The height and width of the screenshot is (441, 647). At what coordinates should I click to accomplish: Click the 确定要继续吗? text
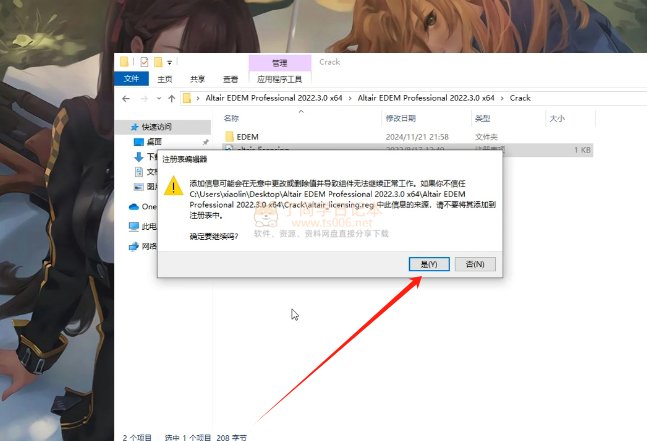pos(214,237)
